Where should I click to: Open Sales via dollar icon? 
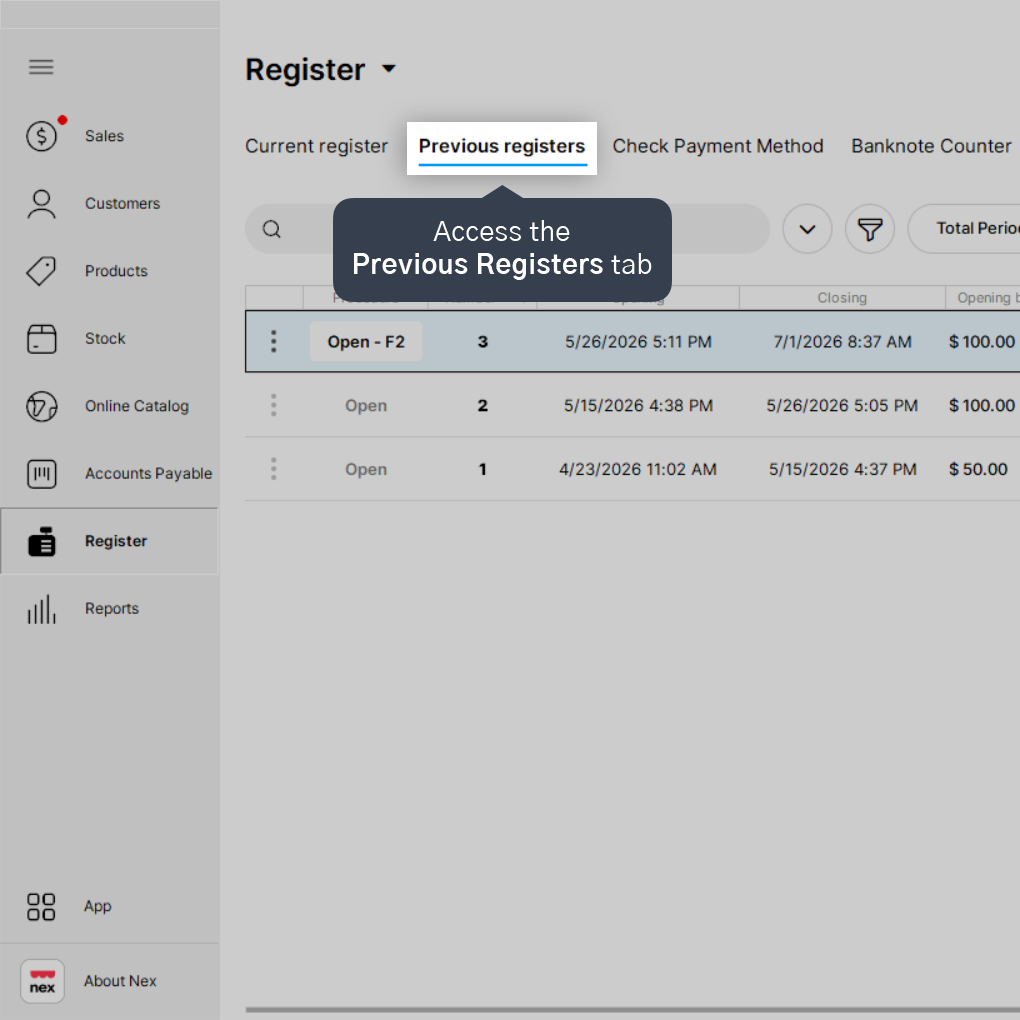pos(42,136)
